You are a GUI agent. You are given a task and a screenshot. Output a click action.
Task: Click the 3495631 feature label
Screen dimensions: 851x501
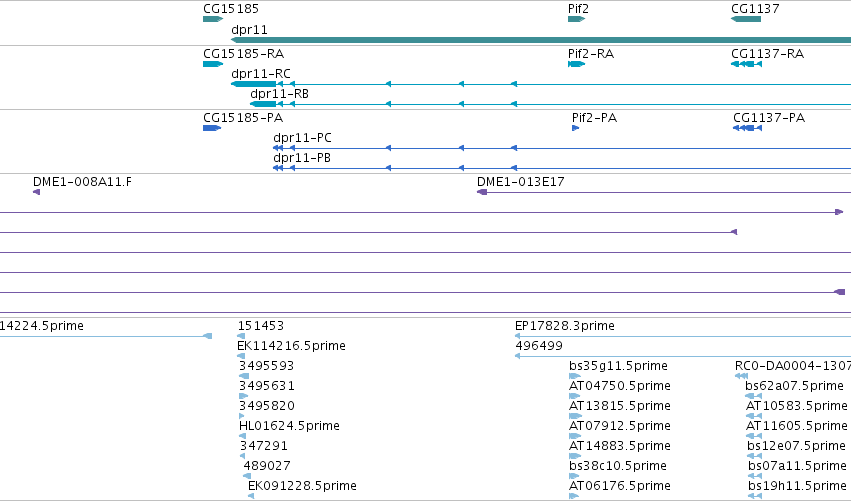click(266, 386)
